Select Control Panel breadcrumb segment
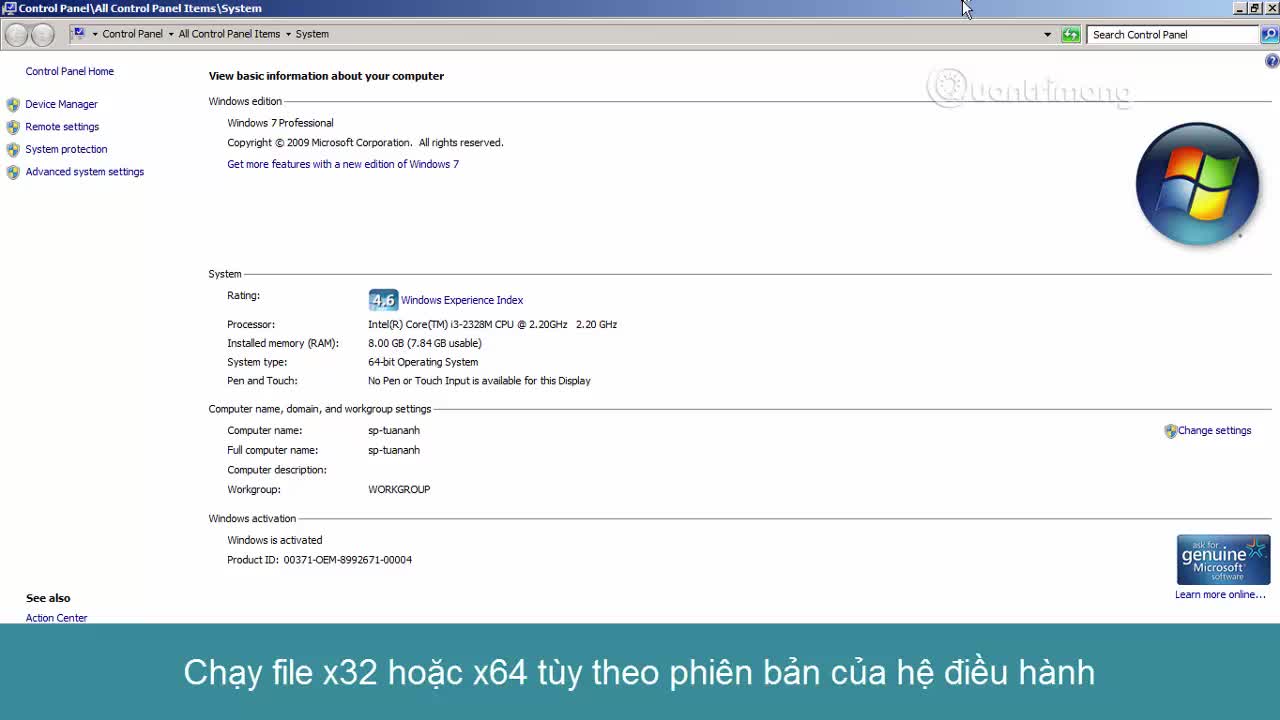1280x720 pixels. point(132,34)
